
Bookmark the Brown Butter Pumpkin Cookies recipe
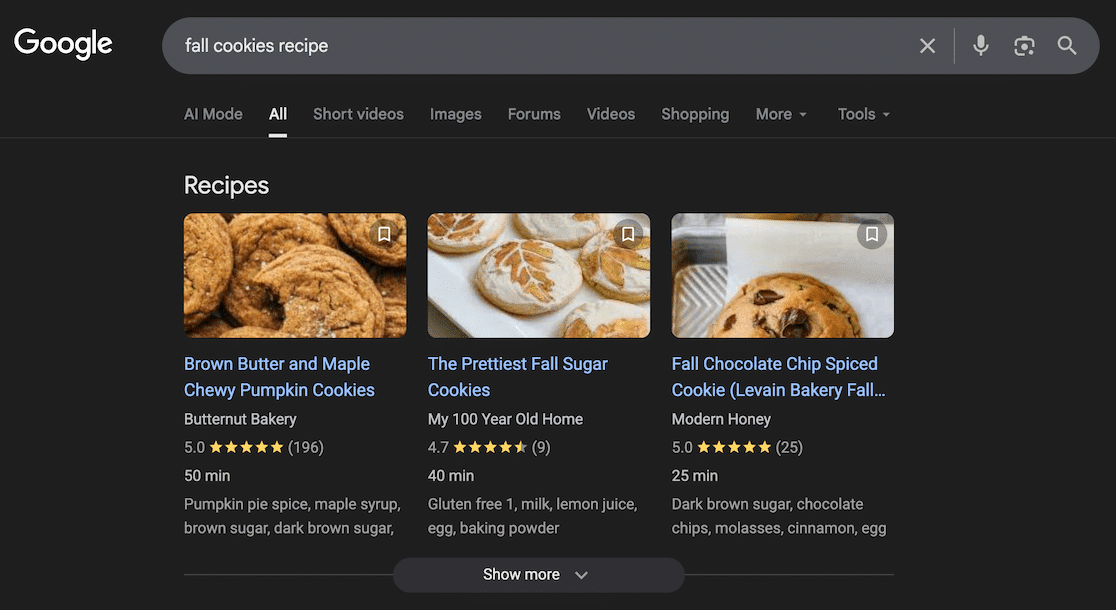coord(384,234)
